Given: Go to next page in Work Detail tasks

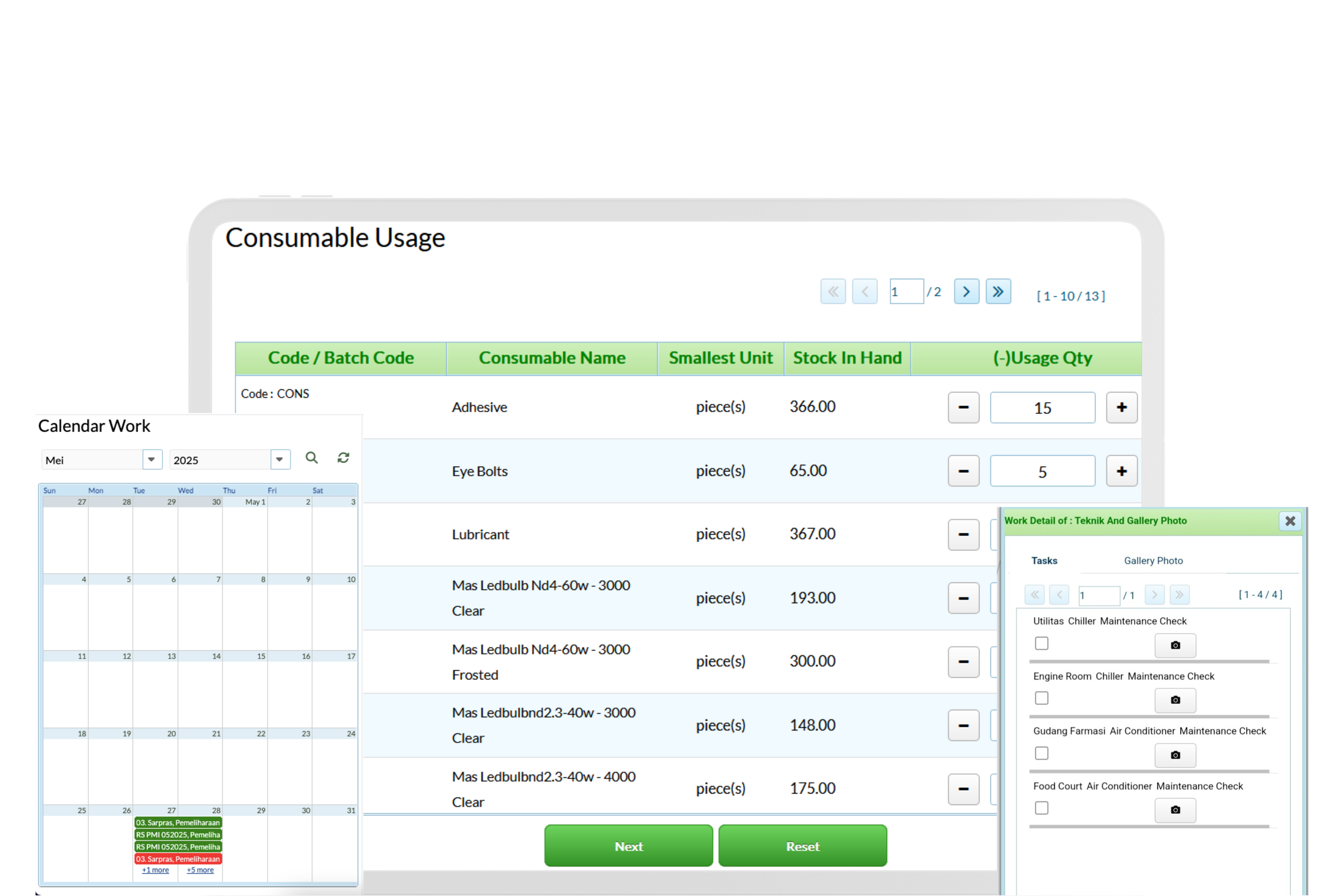Looking at the screenshot, I should [1154, 595].
